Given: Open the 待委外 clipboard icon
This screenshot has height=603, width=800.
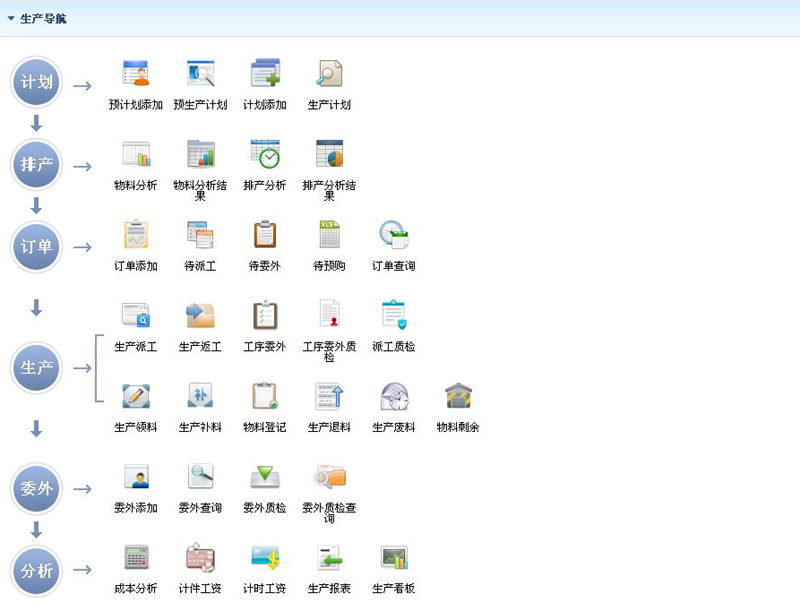Looking at the screenshot, I should pos(265,235).
